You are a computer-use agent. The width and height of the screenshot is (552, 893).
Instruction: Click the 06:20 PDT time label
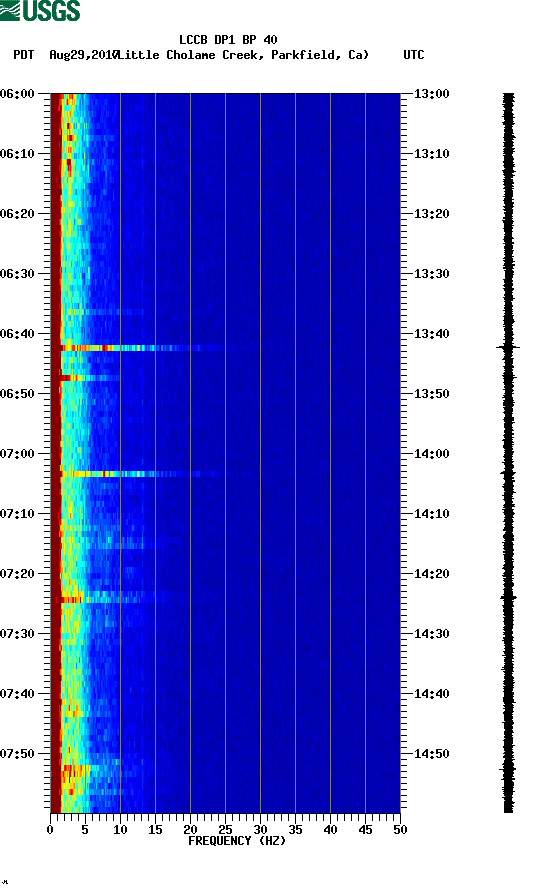tap(18, 214)
